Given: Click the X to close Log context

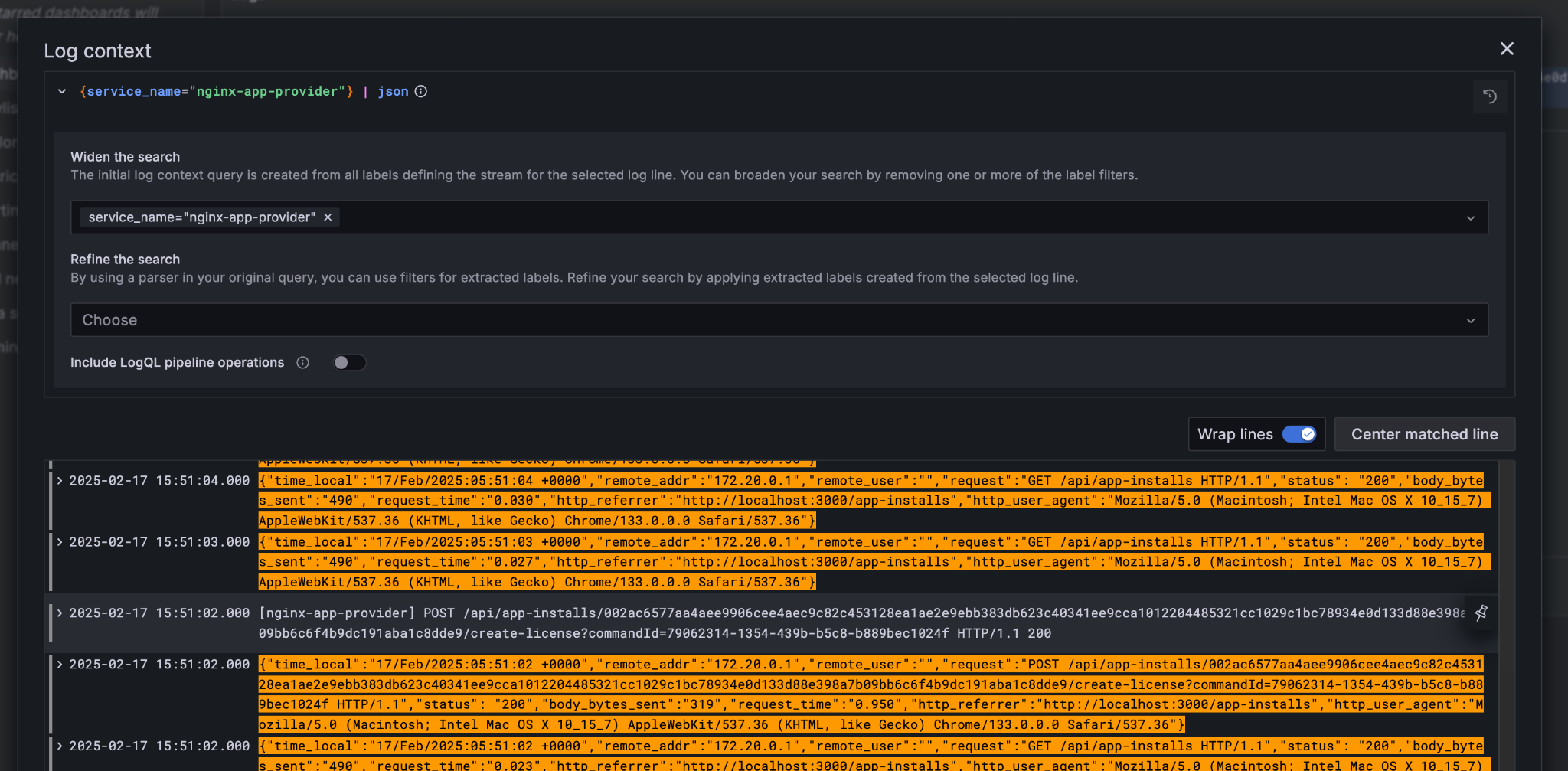Looking at the screenshot, I should click(1506, 49).
